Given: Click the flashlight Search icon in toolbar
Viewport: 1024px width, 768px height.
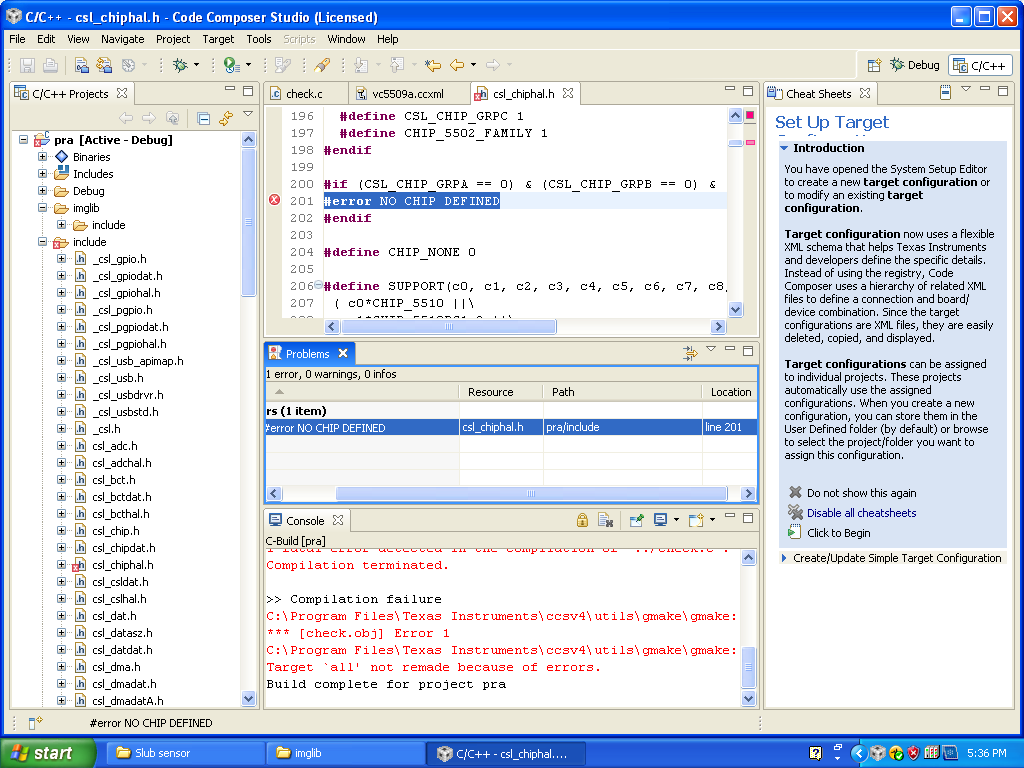Looking at the screenshot, I should (x=322, y=65).
